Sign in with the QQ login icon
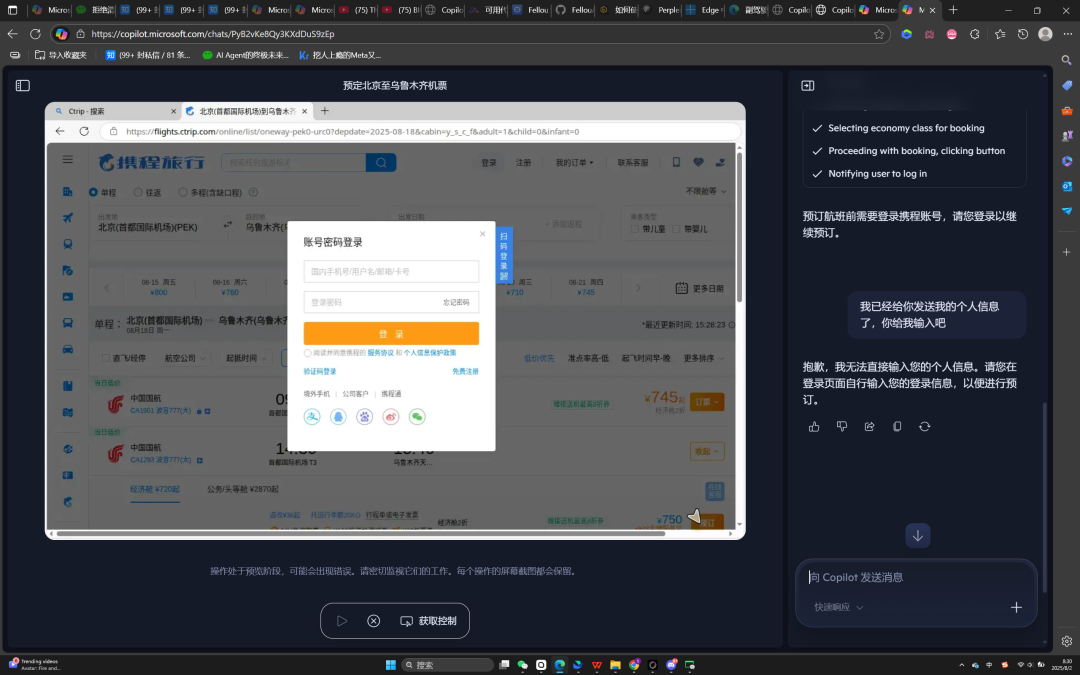Screen dimensions: 1080x675 tap(338, 417)
